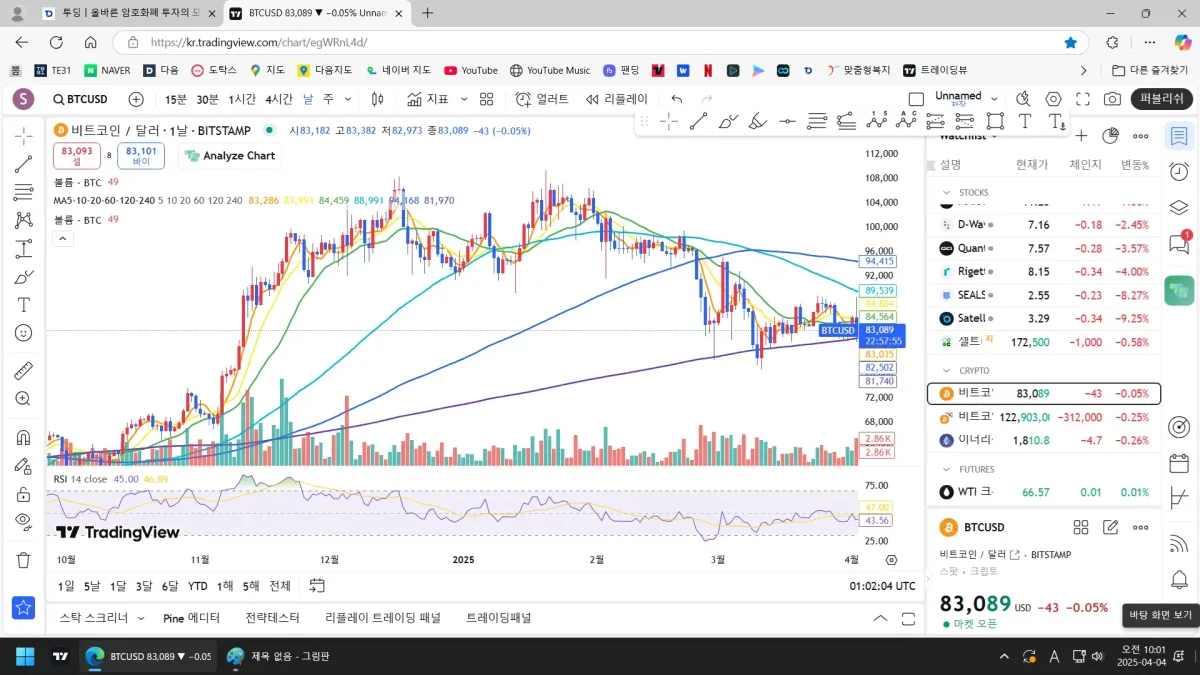This screenshot has width=1200, height=675.
Task: Toggle the watchlist advanced view pie icon
Action: point(1110,136)
